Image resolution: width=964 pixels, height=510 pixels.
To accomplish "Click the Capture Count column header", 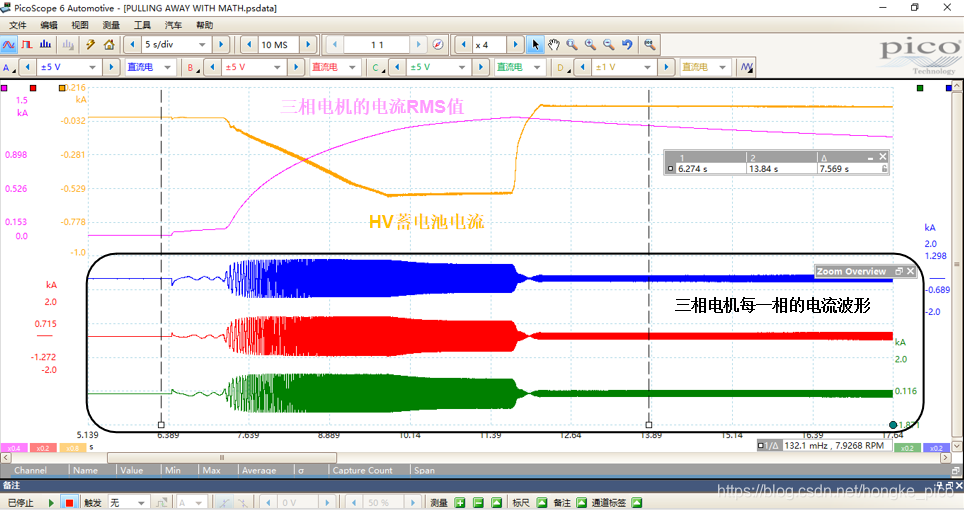I will tap(362, 471).
